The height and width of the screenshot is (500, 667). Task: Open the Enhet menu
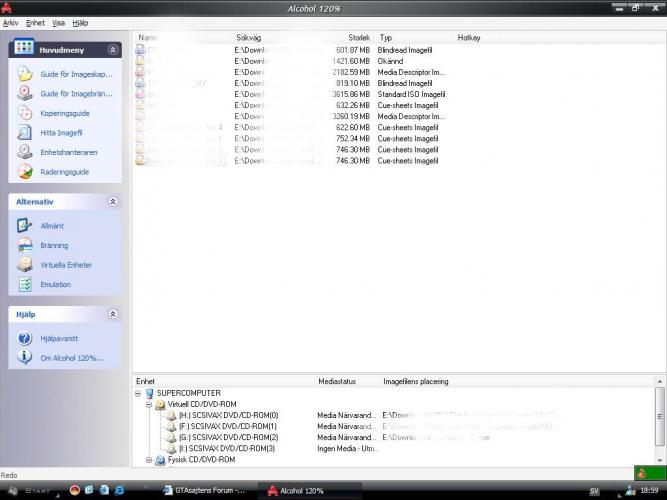[x=35, y=23]
